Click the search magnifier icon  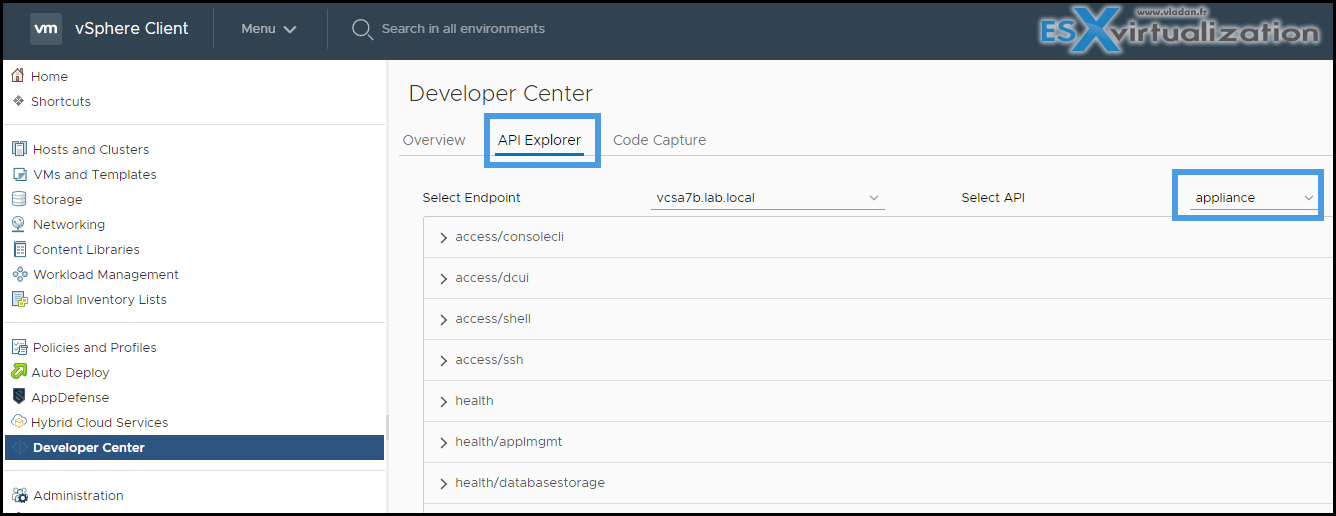tap(362, 29)
